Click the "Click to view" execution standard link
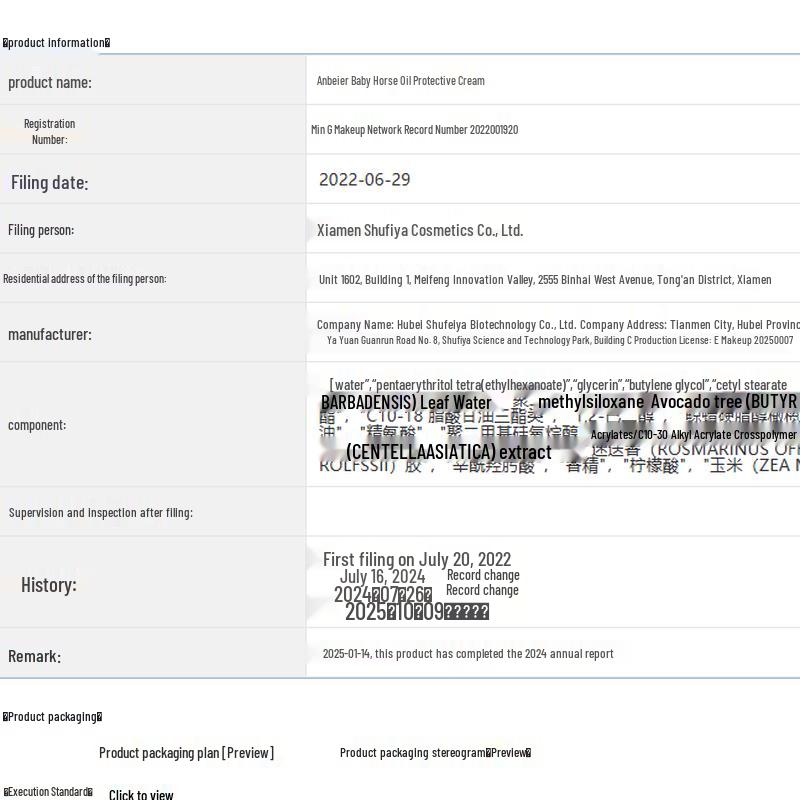This screenshot has width=800, height=800. coord(141,794)
